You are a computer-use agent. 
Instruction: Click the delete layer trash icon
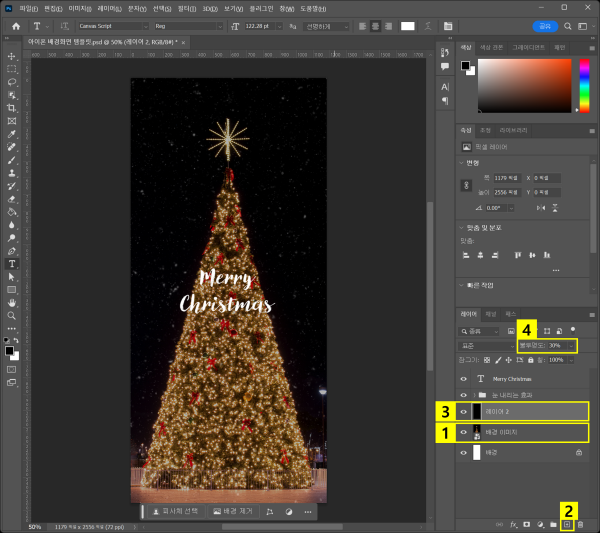point(580,524)
